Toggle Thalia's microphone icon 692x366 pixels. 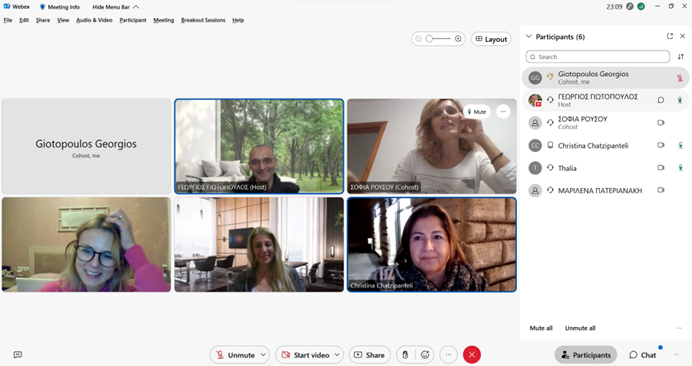click(x=680, y=168)
